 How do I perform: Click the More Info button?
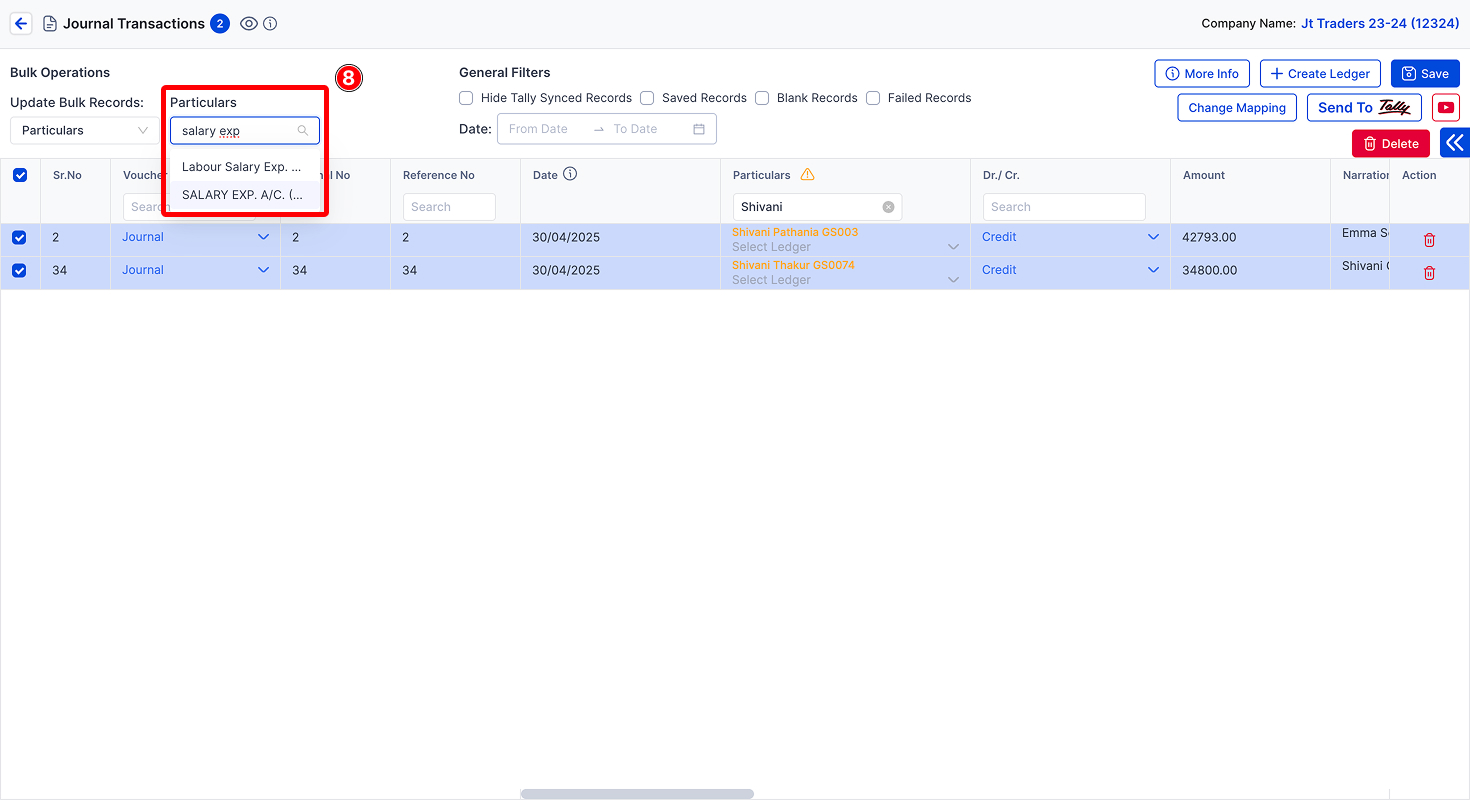tap(1202, 73)
